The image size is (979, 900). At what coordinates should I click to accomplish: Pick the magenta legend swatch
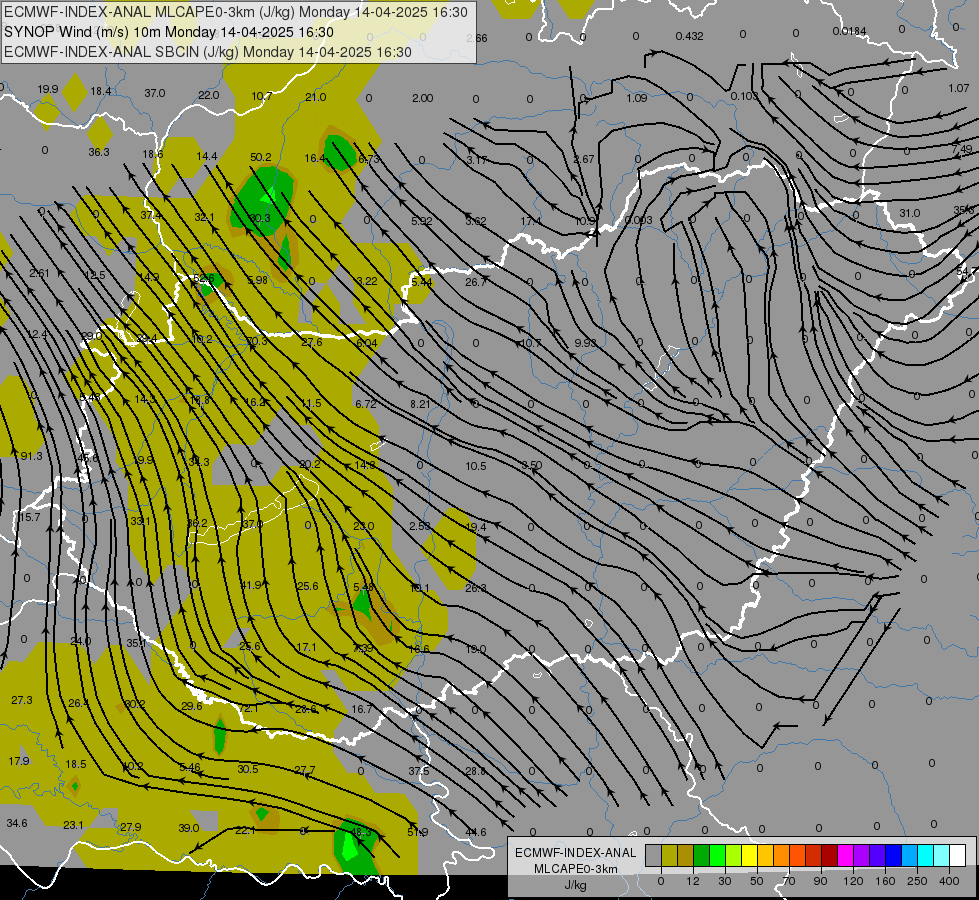tap(845, 856)
